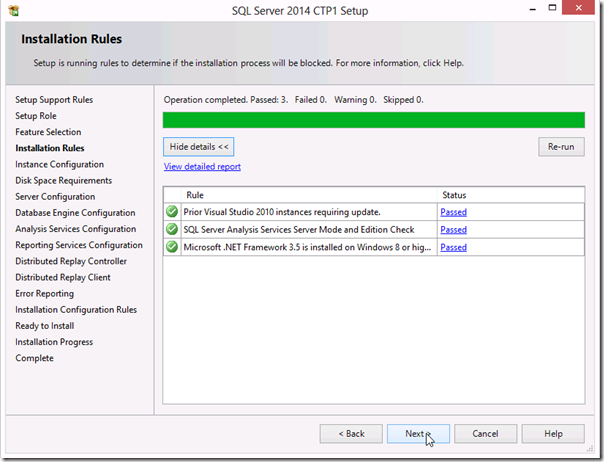This screenshot has height=462, width=604.
Task: Select Error Reporting step
Action: click(44, 294)
